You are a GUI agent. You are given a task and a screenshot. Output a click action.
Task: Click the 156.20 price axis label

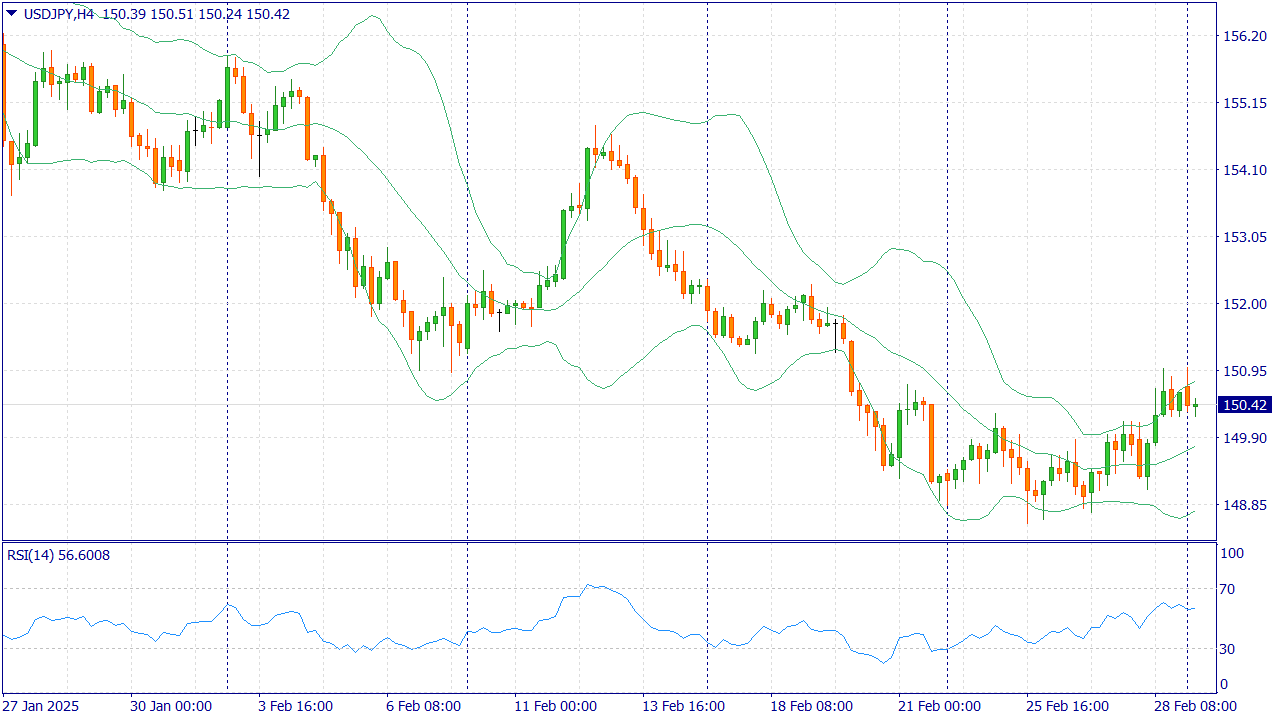[1245, 36]
